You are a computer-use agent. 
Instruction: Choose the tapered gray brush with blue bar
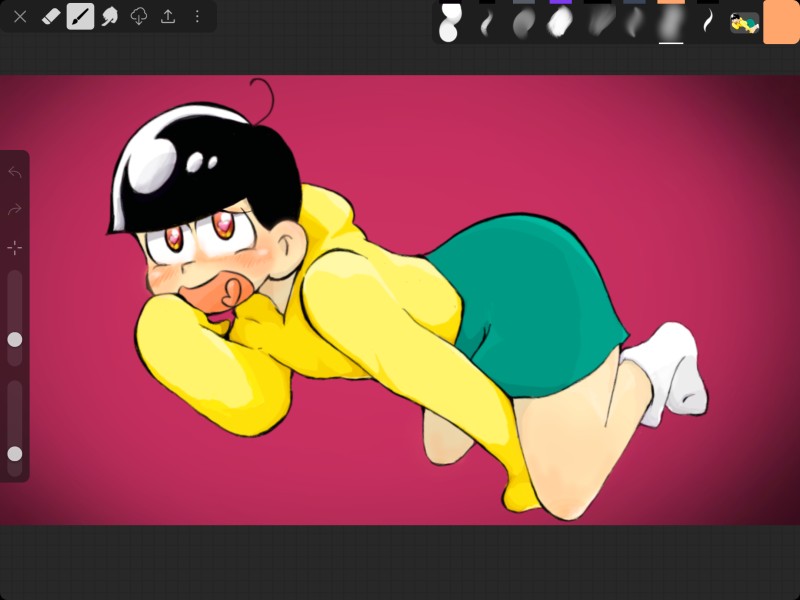634,22
